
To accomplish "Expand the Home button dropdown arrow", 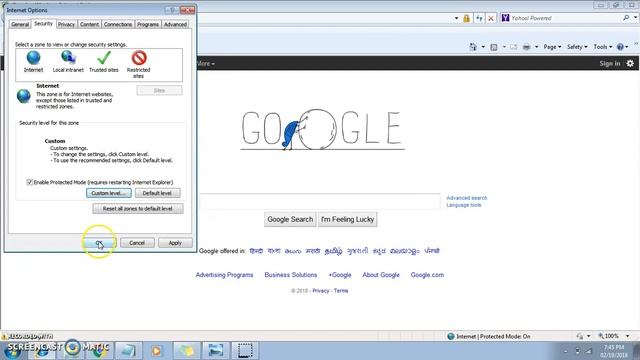I will click(x=483, y=47).
